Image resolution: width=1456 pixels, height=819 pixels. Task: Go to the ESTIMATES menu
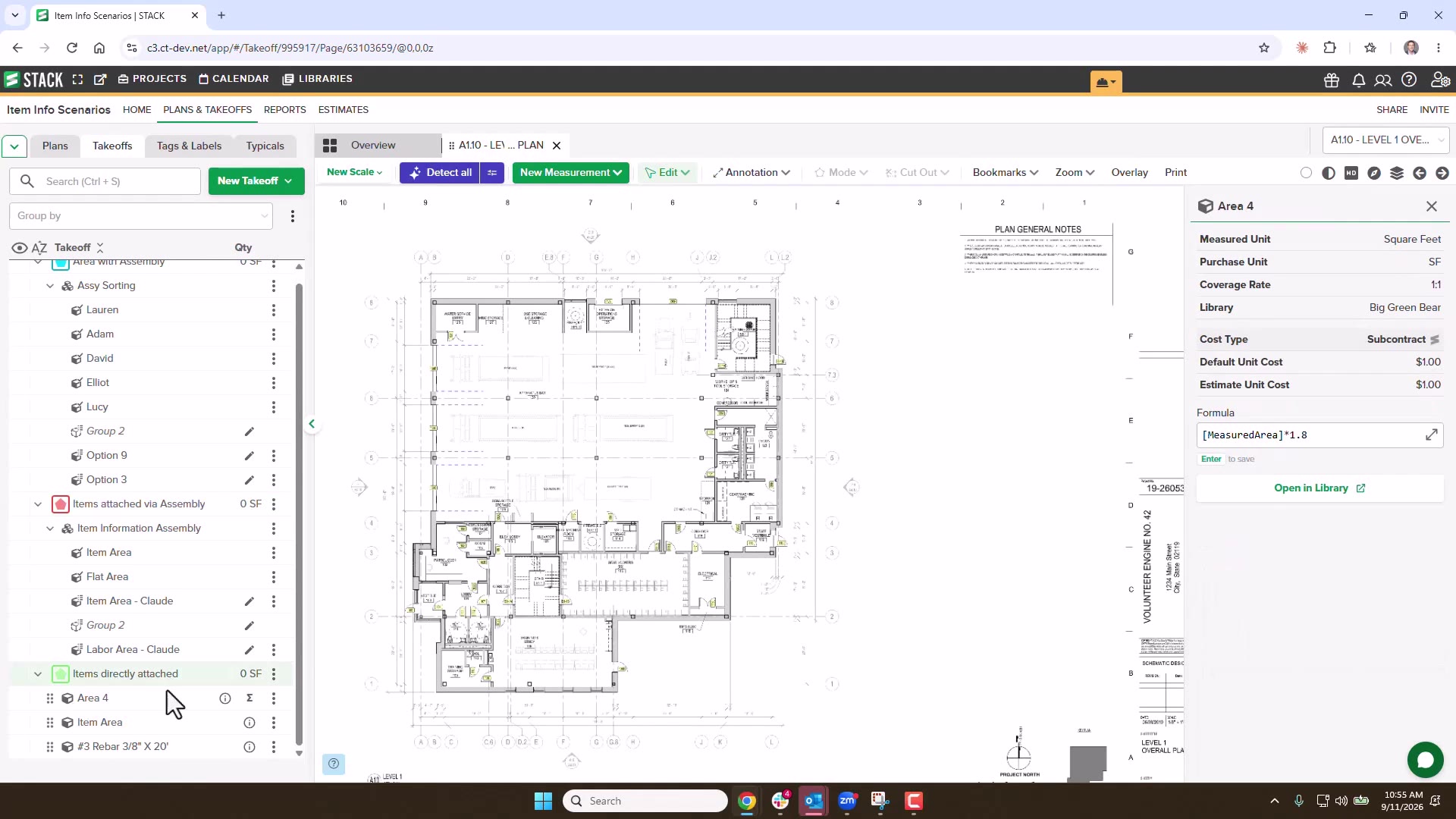[x=344, y=110]
